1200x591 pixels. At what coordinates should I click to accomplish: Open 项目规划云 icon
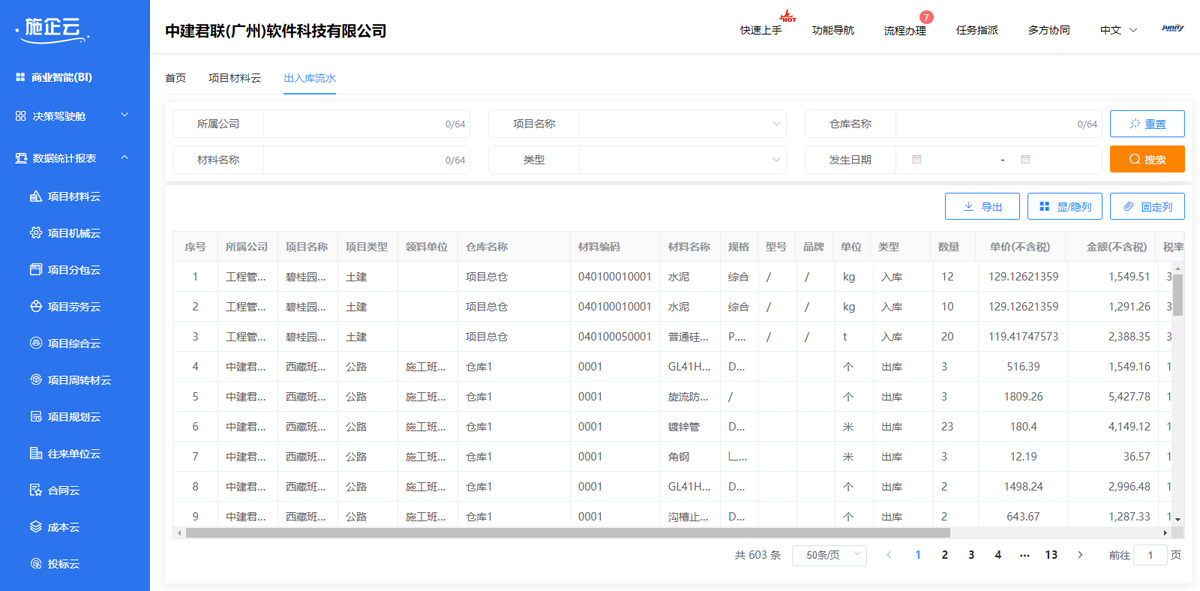pyautogui.click(x=36, y=417)
